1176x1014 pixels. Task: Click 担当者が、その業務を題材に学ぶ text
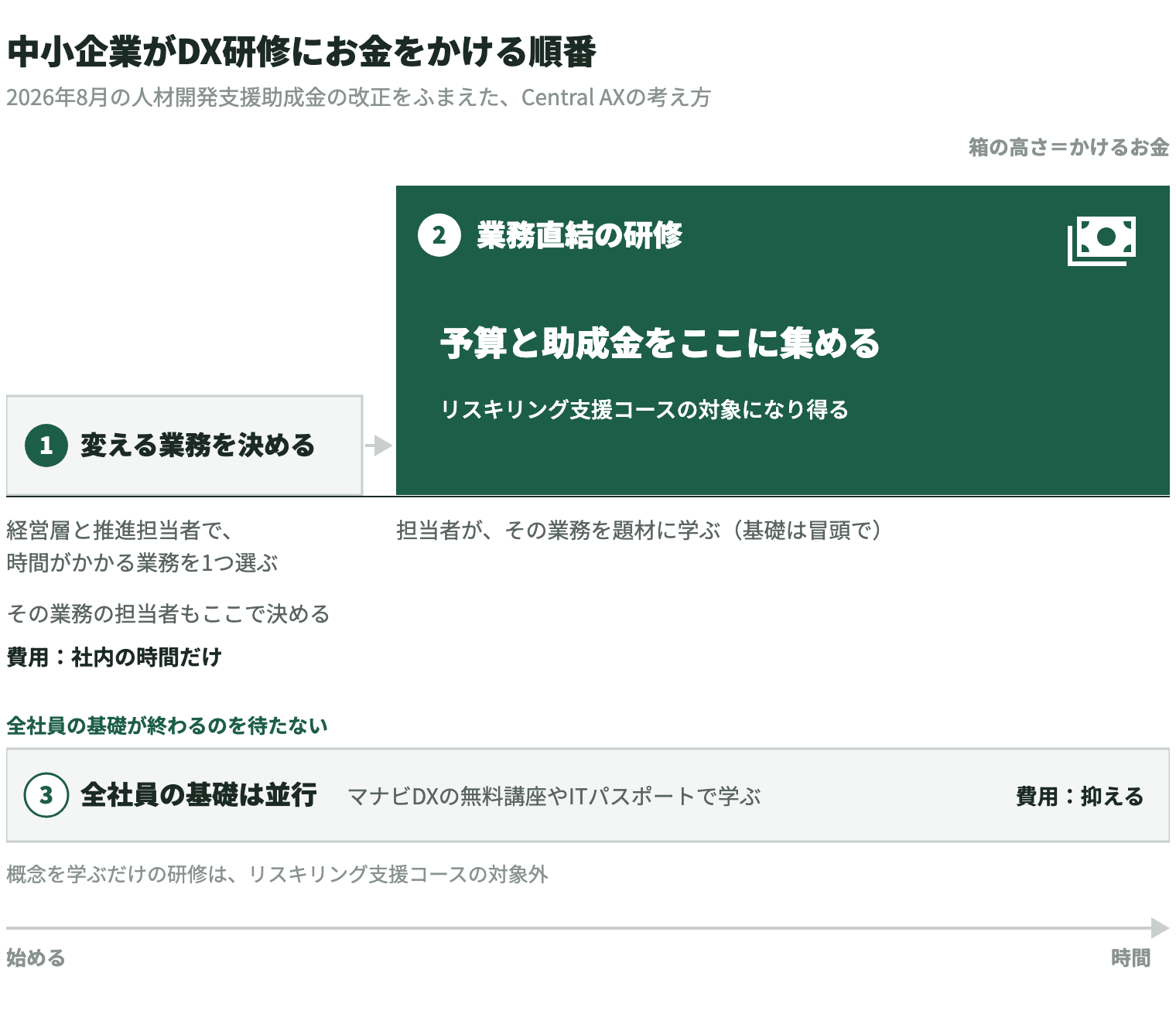pos(639,531)
